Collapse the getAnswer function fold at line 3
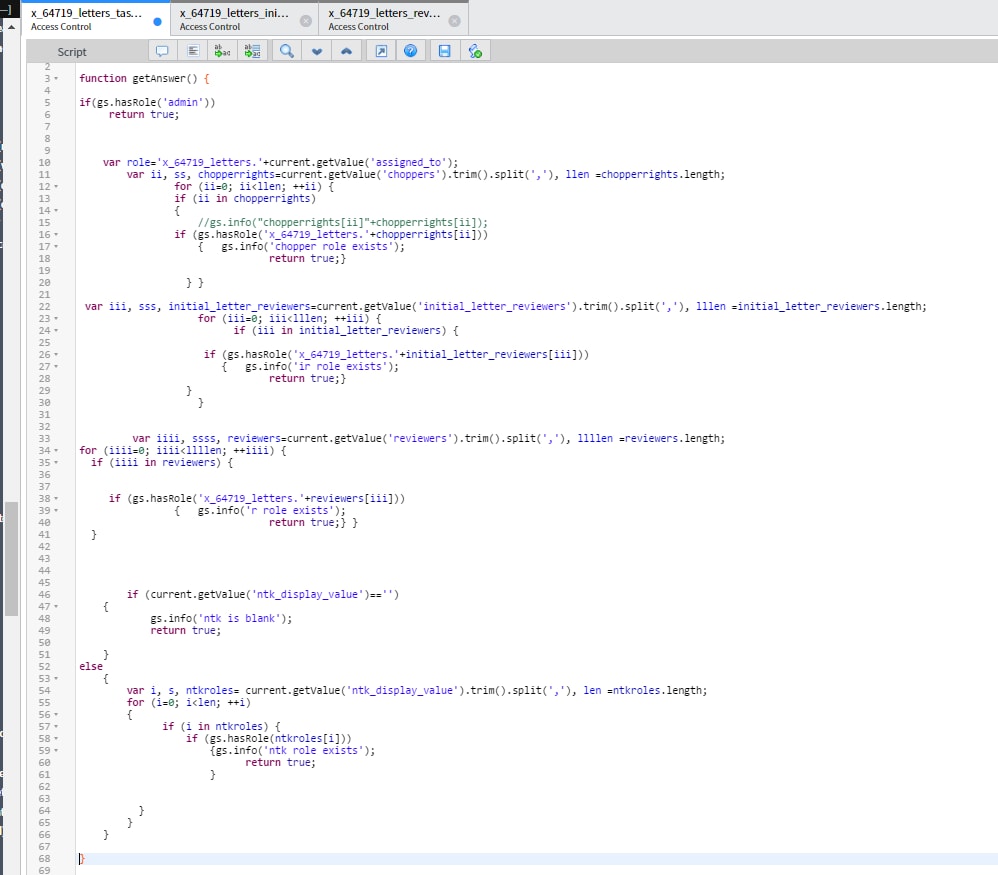Screen dimensions: 998x875 (57, 78)
